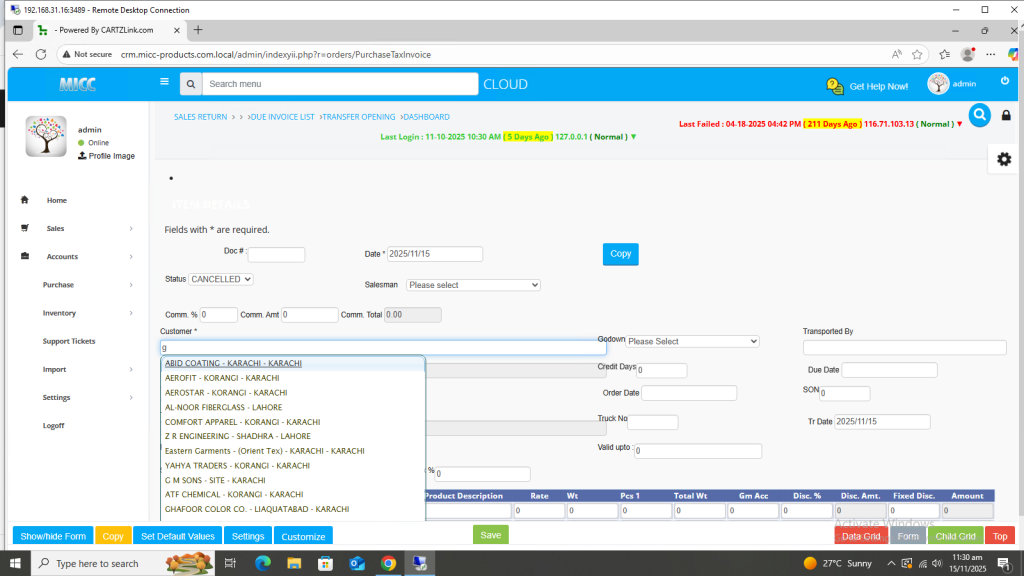Click the lock icon at top right
This screenshot has width=1024, height=576.
[1006, 116]
